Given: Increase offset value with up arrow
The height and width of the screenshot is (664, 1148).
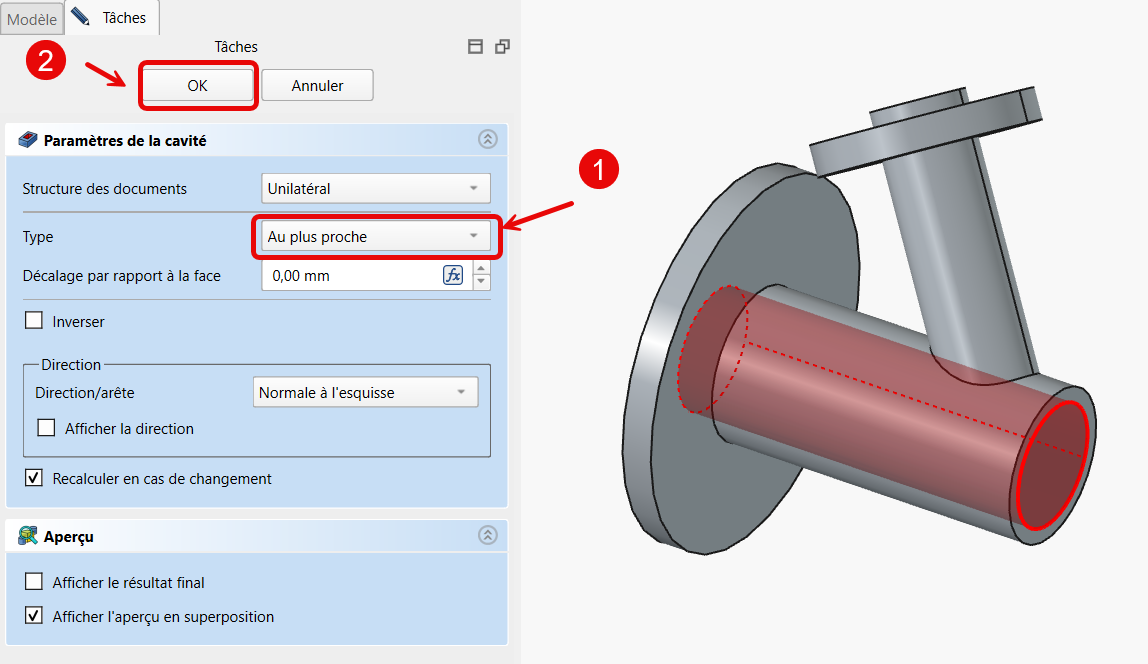Looking at the screenshot, I should click(482, 269).
